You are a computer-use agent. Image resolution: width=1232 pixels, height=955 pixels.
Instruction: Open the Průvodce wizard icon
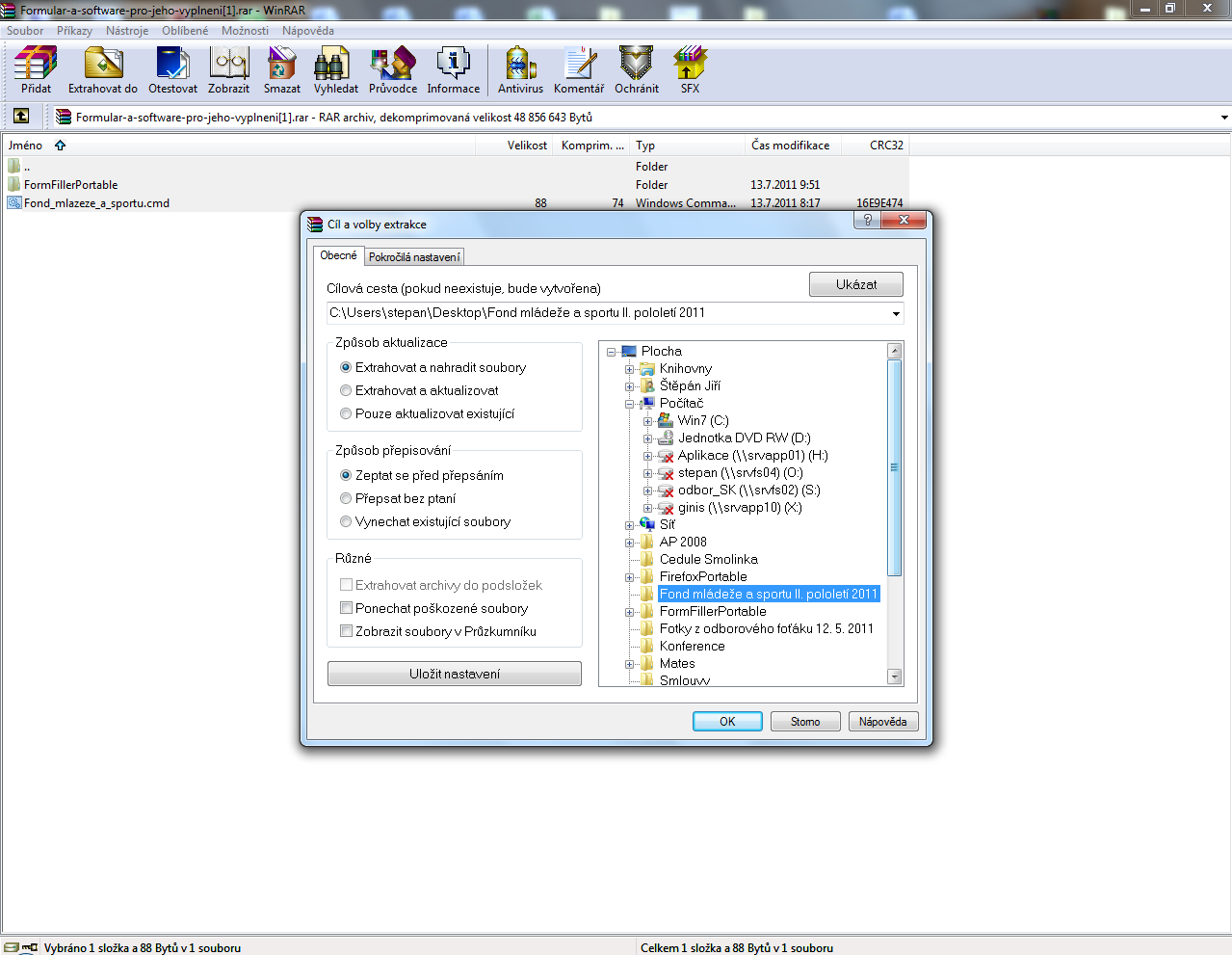(x=393, y=64)
